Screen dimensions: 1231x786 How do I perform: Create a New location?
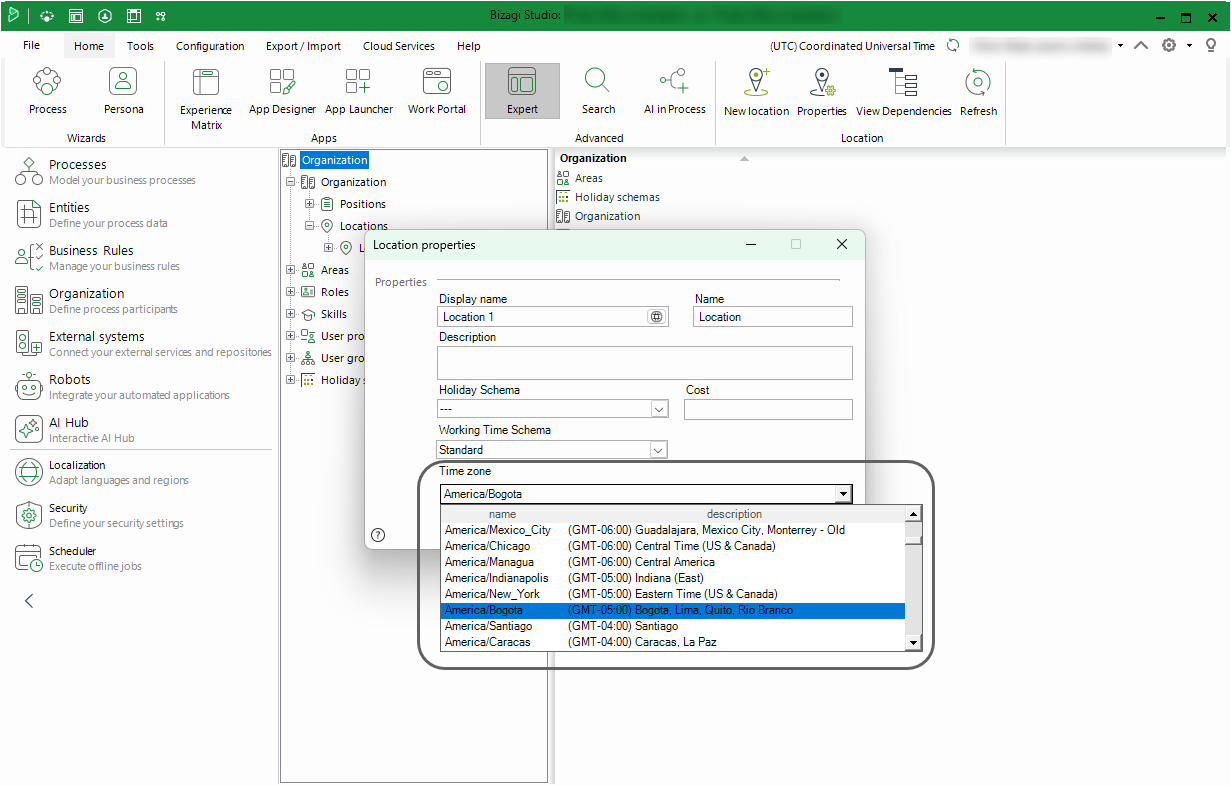(x=756, y=93)
